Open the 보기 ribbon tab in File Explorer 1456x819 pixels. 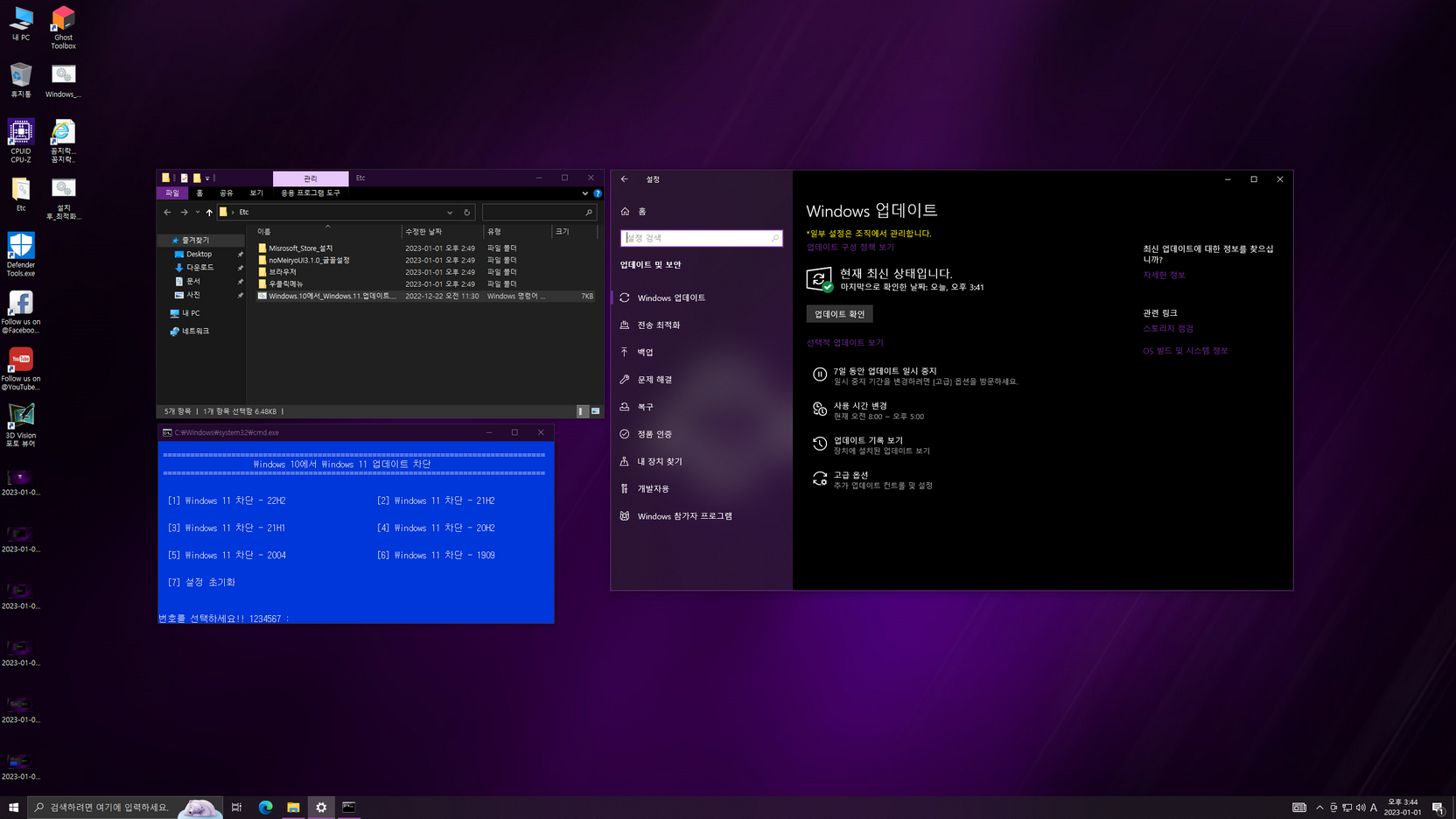click(x=256, y=193)
